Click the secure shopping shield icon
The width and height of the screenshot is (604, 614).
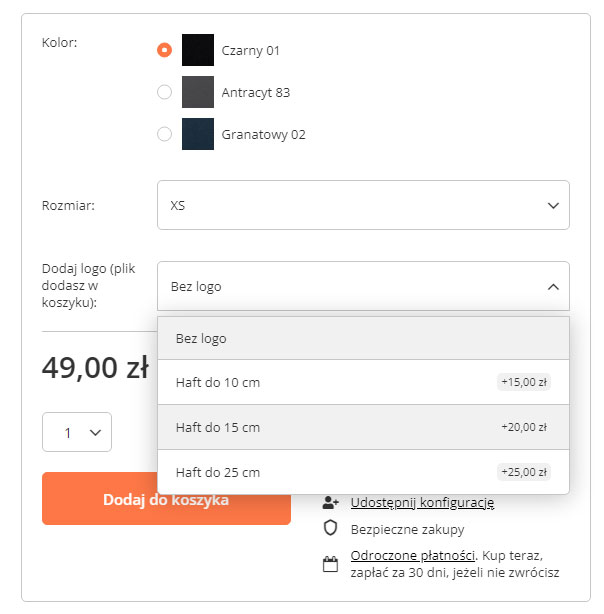[x=331, y=529]
